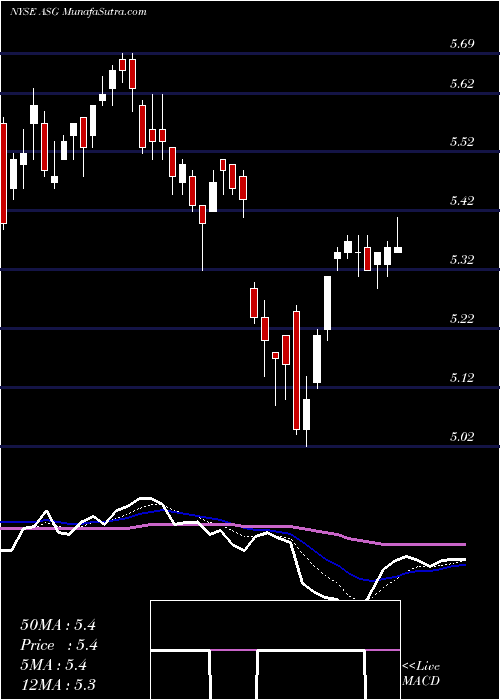Screen dimensions: 500x700
Task: Click the <<Live MACD label
Action: tap(421, 674)
